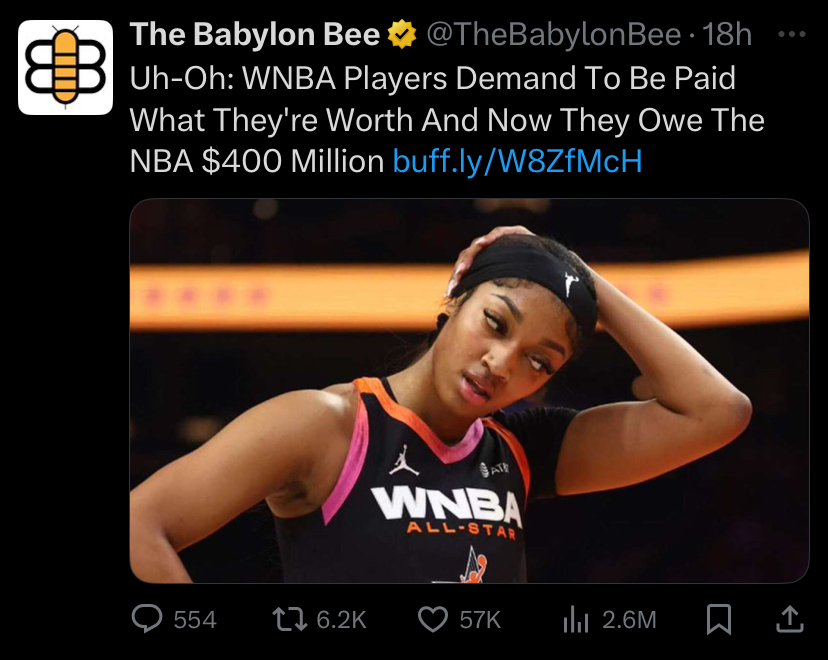
Task: Open the three-dot more options menu
Action: (x=792, y=34)
